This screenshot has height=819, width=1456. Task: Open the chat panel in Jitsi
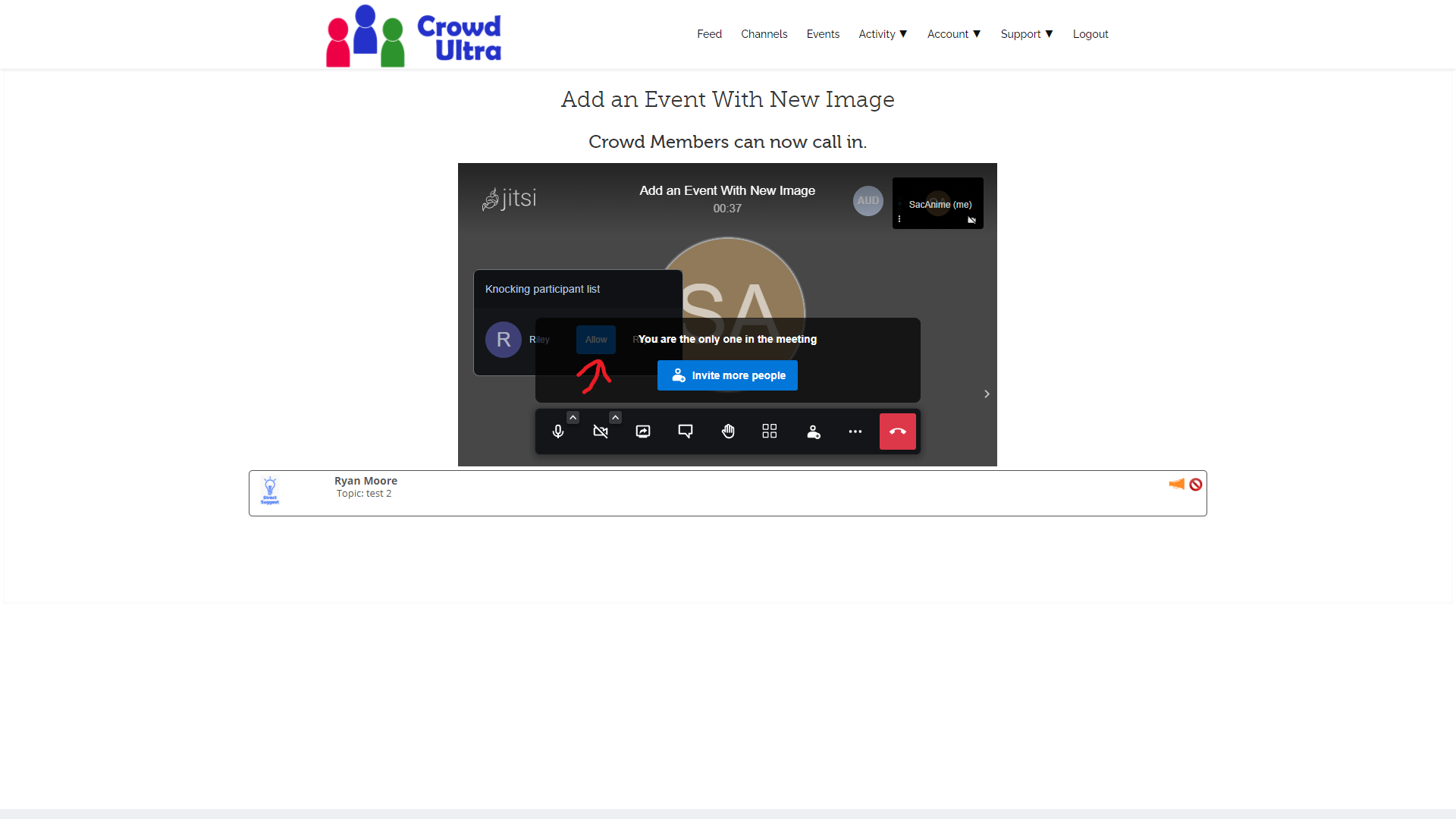pyautogui.click(x=685, y=431)
